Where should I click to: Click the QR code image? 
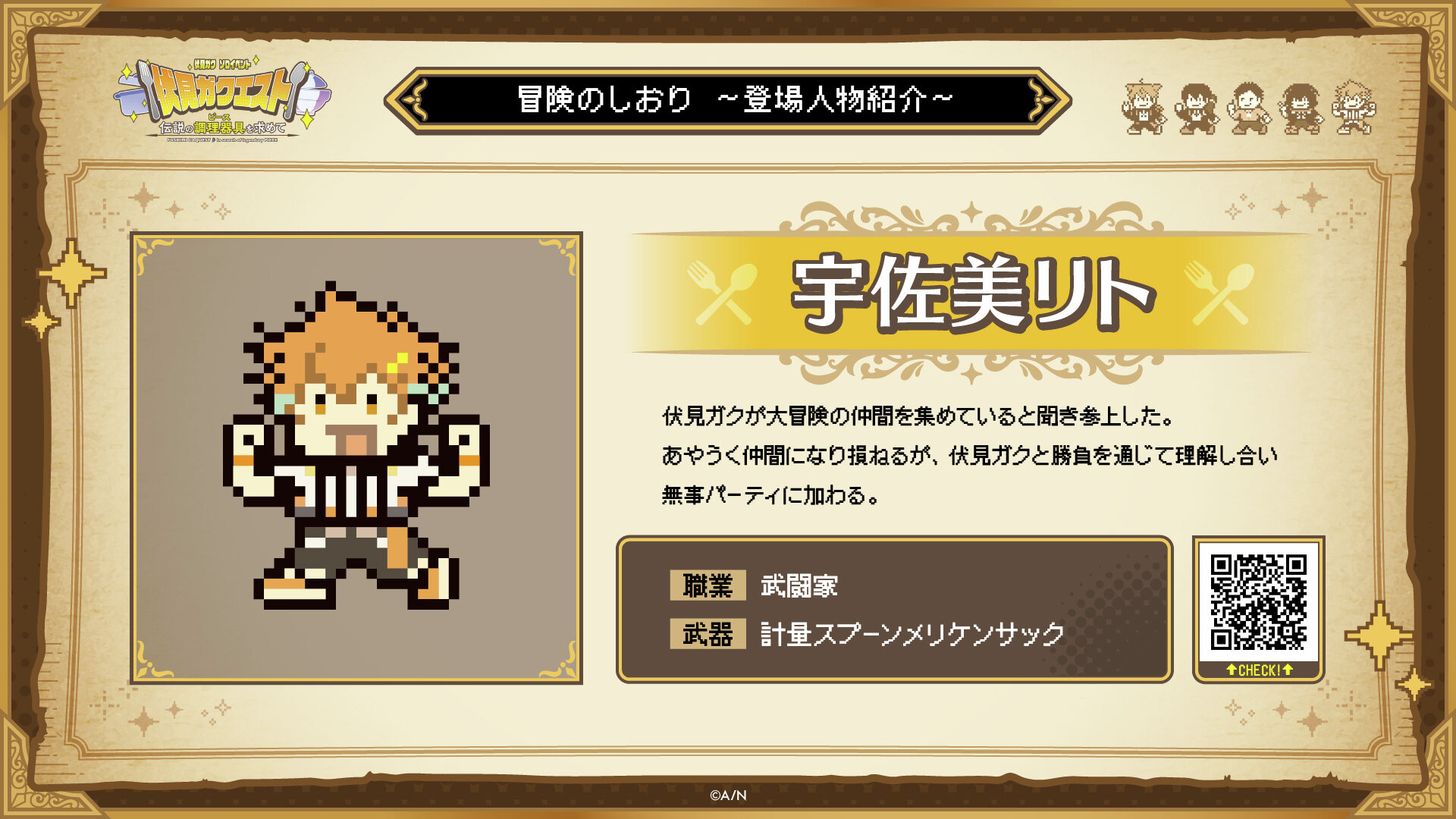tap(1258, 601)
